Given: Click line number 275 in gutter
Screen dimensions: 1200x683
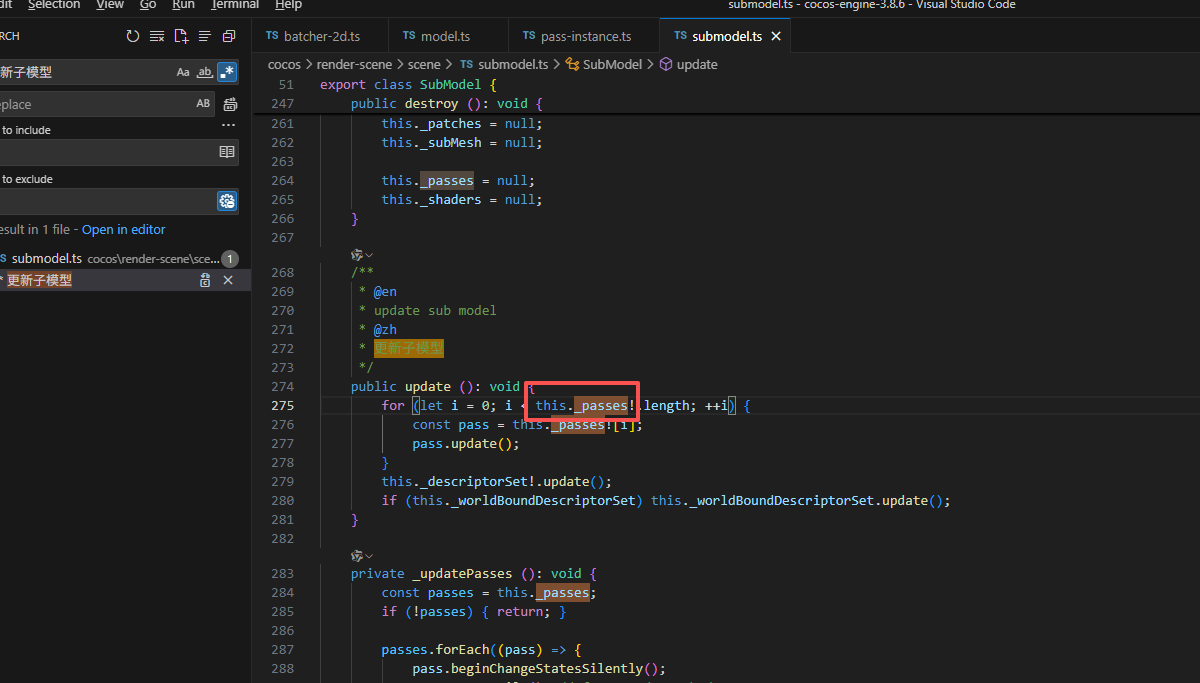Looking at the screenshot, I should tap(282, 406).
